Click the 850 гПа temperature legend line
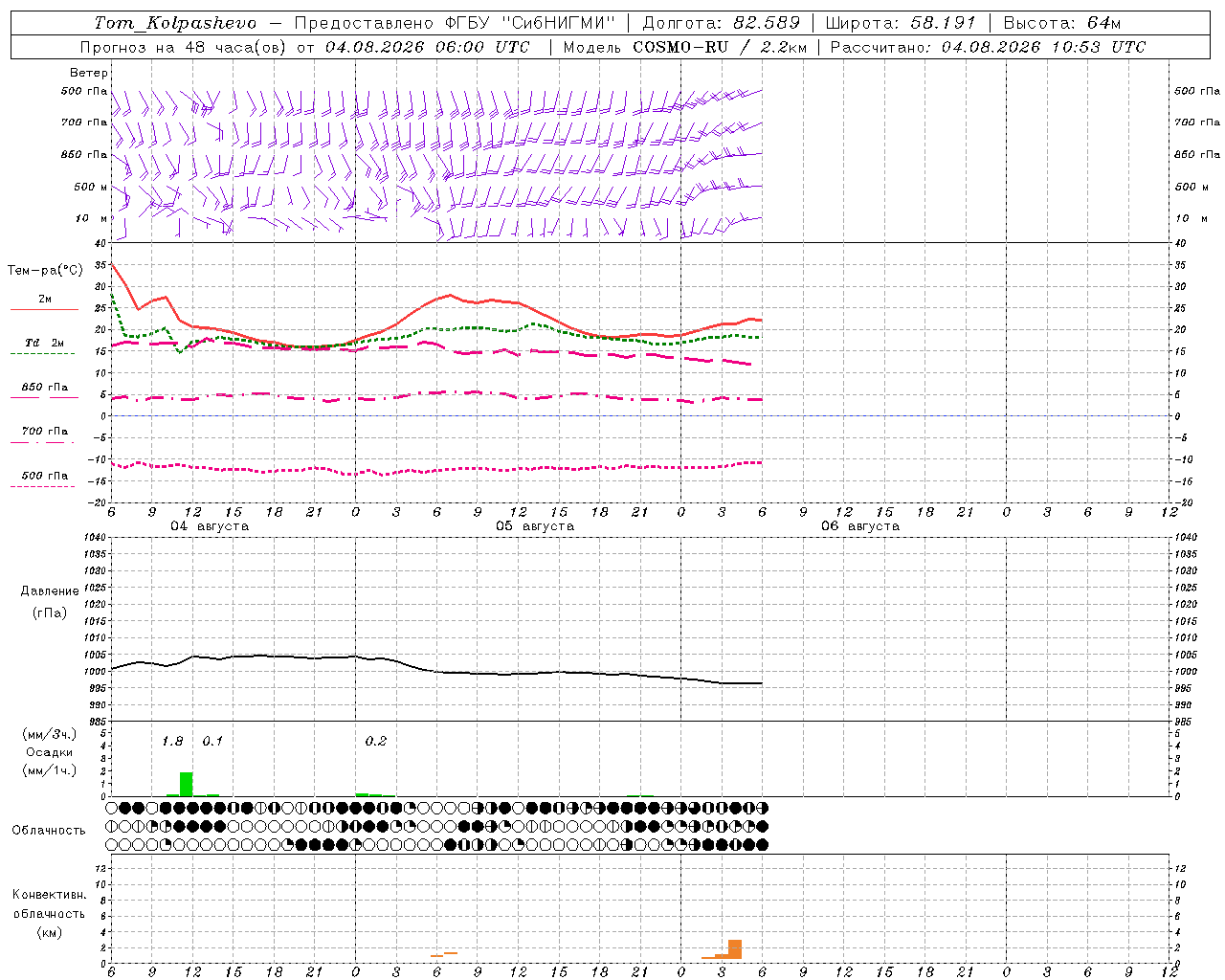 pyautogui.click(x=44, y=388)
